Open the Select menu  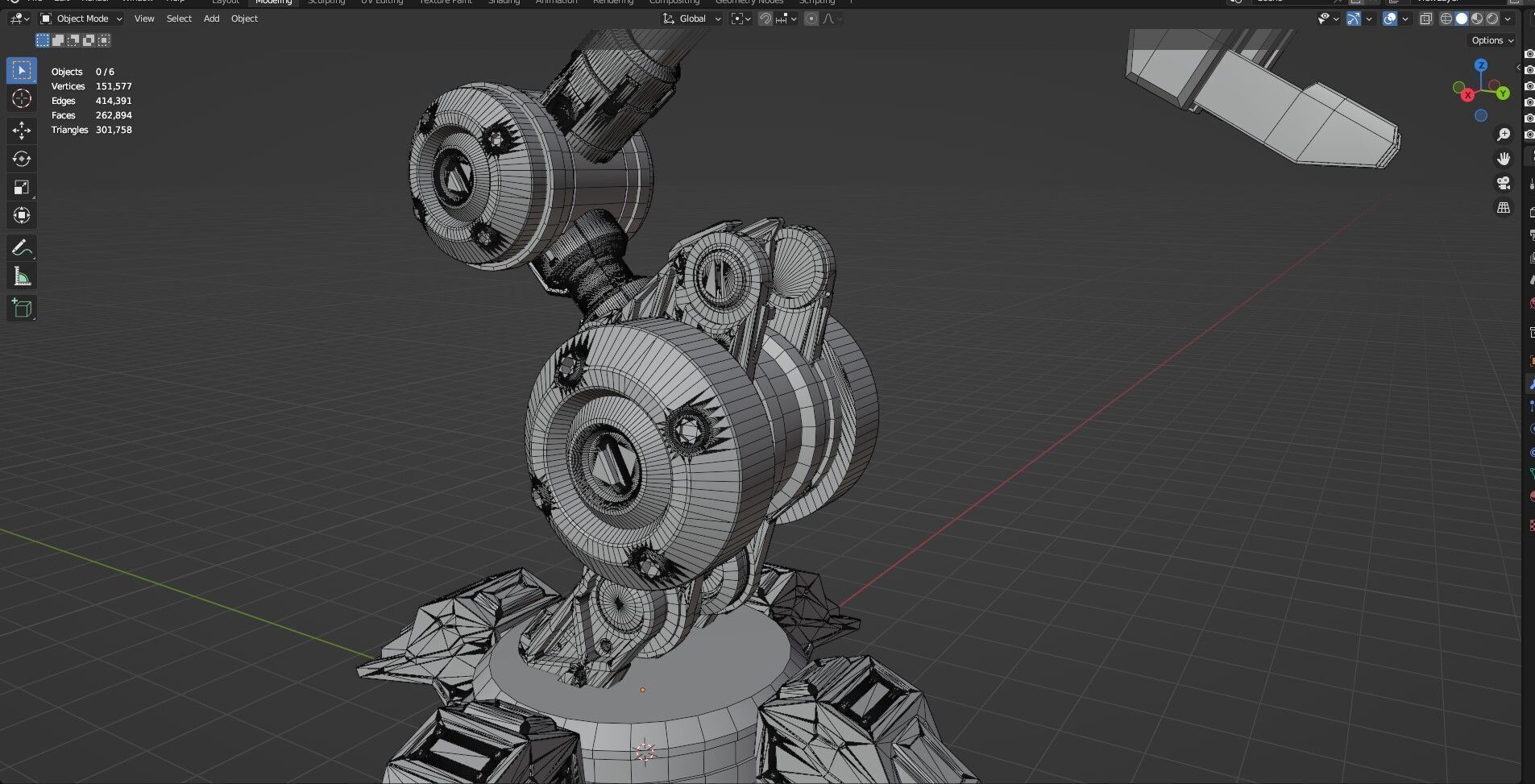point(179,19)
